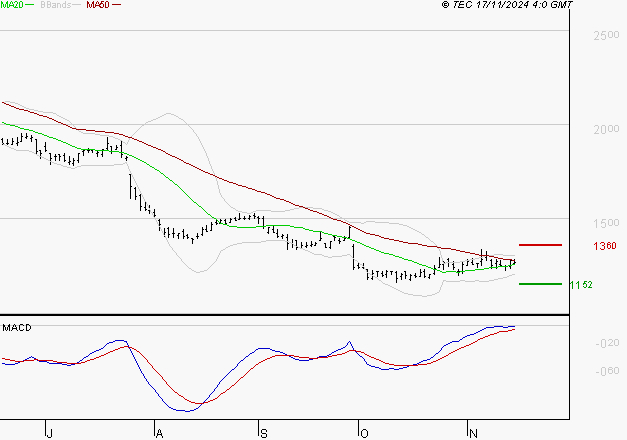Click the BBands legend label
Viewport: 627px width, 440px height.
[x=55, y=4]
